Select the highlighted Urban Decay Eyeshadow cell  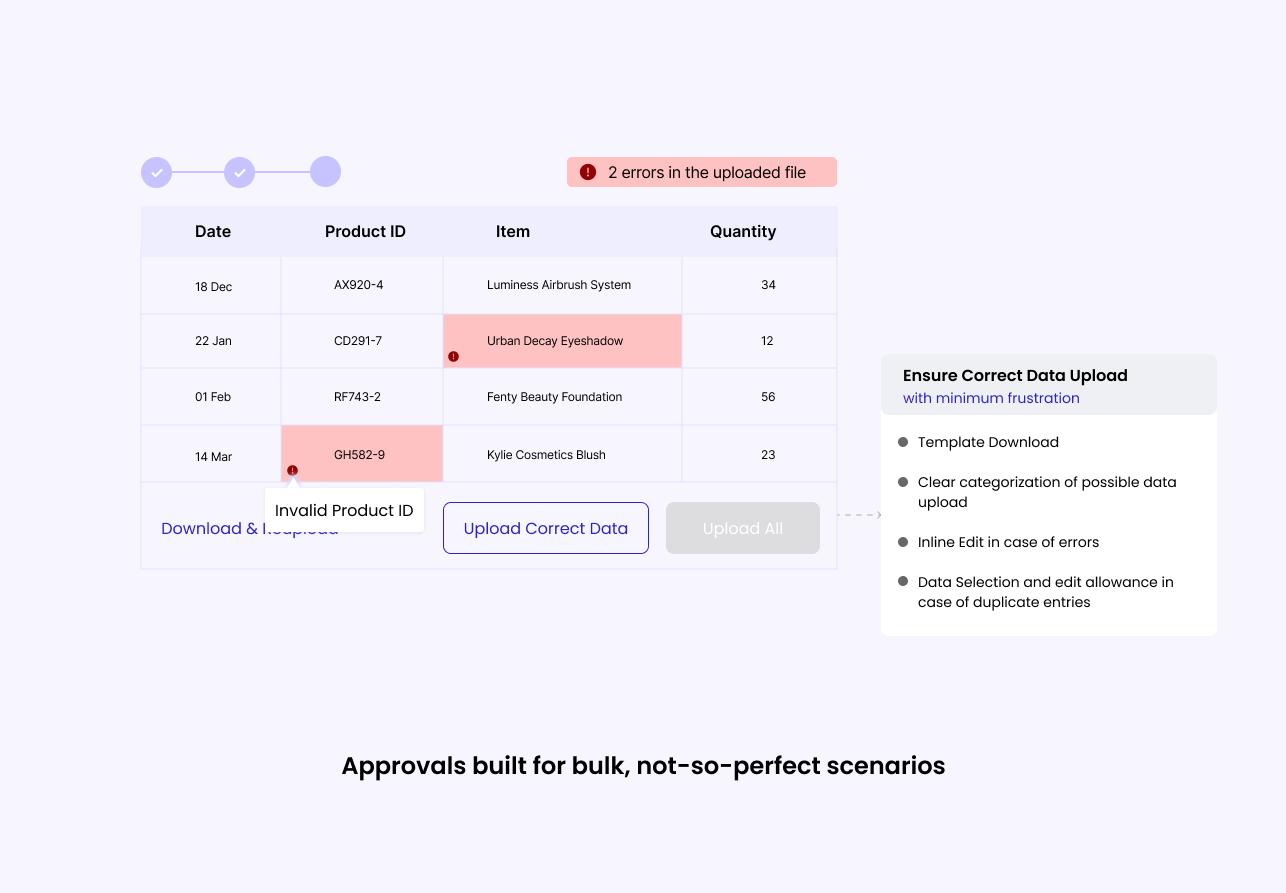562,341
